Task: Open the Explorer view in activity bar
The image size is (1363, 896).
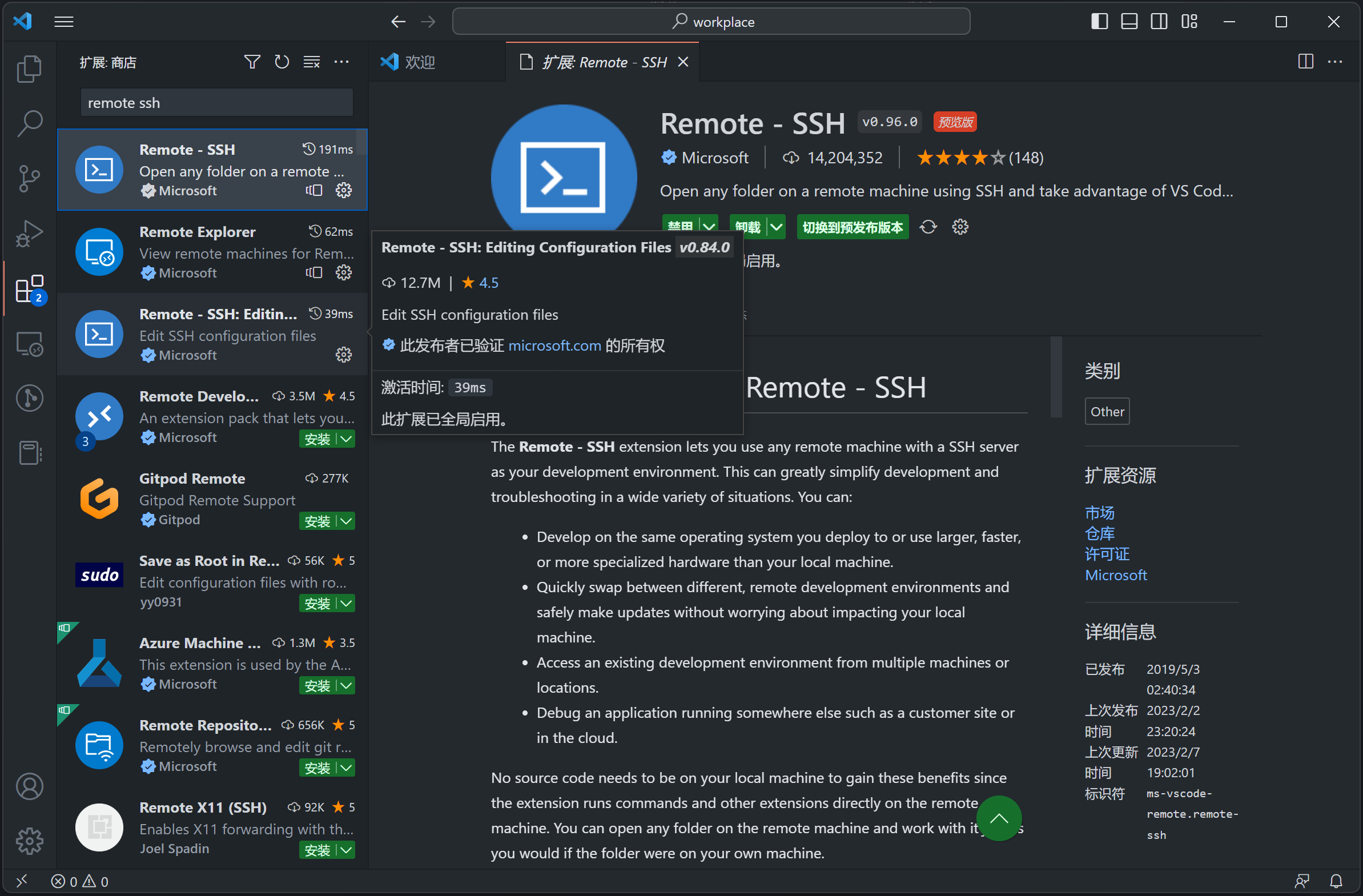Action: tap(29, 69)
